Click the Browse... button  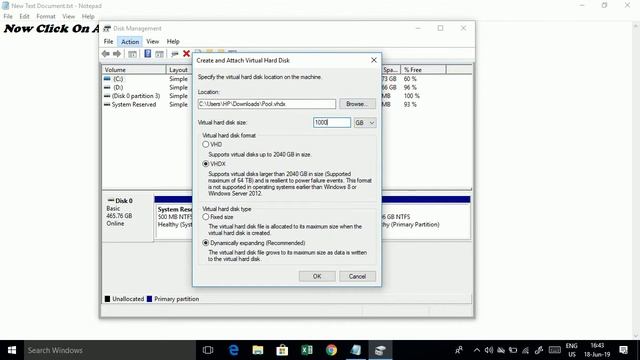click(357, 104)
